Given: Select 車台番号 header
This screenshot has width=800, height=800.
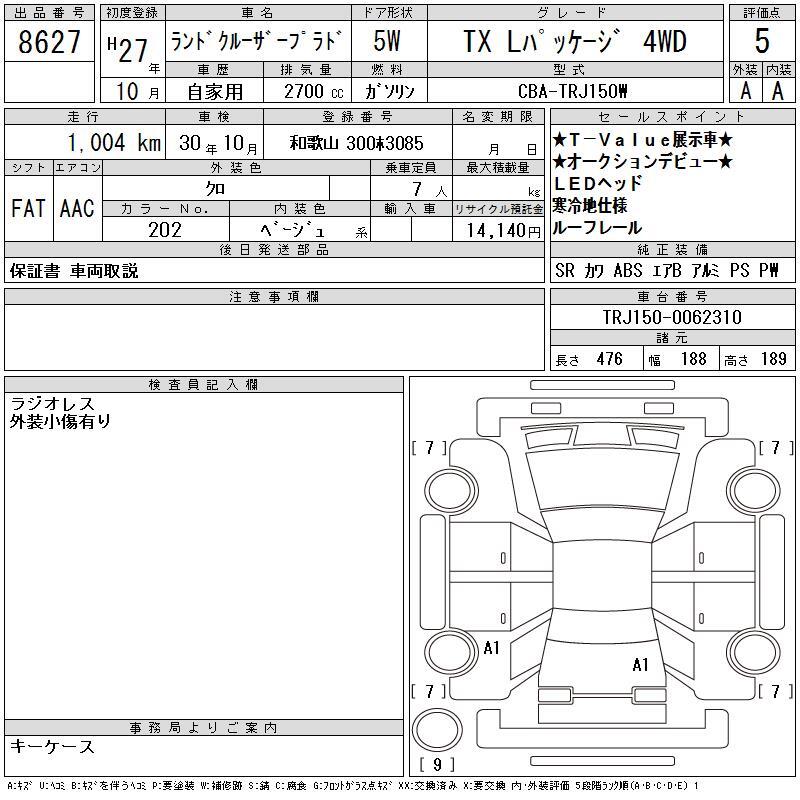Looking at the screenshot, I should (x=672, y=296).
